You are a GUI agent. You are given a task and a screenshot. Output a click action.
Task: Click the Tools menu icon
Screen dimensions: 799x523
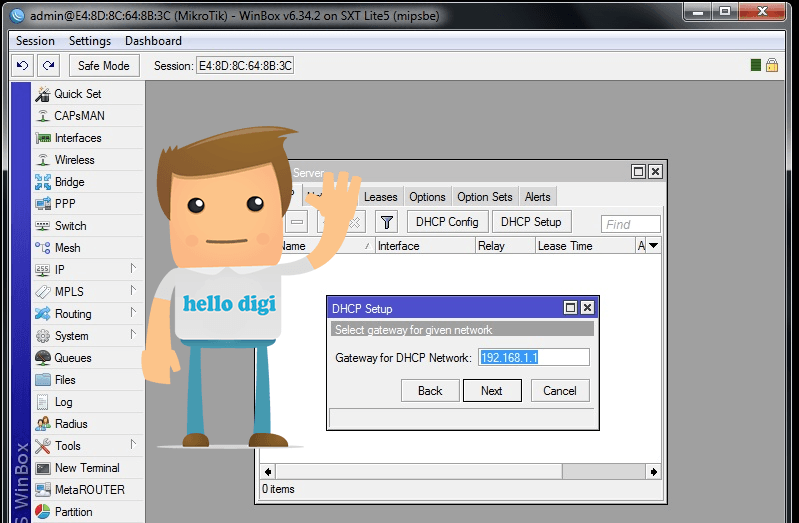click(43, 446)
